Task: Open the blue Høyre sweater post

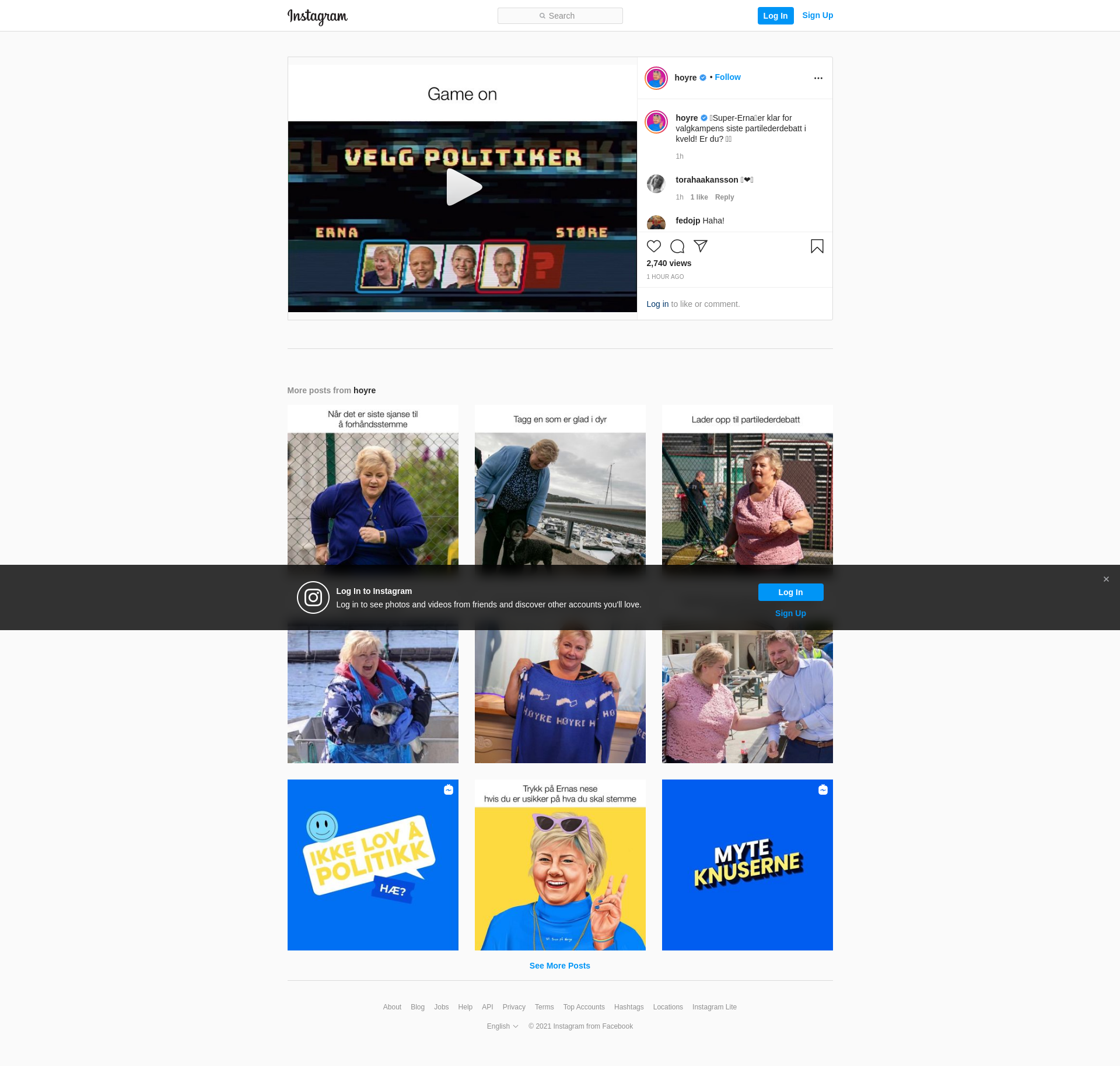Action: click(560, 697)
